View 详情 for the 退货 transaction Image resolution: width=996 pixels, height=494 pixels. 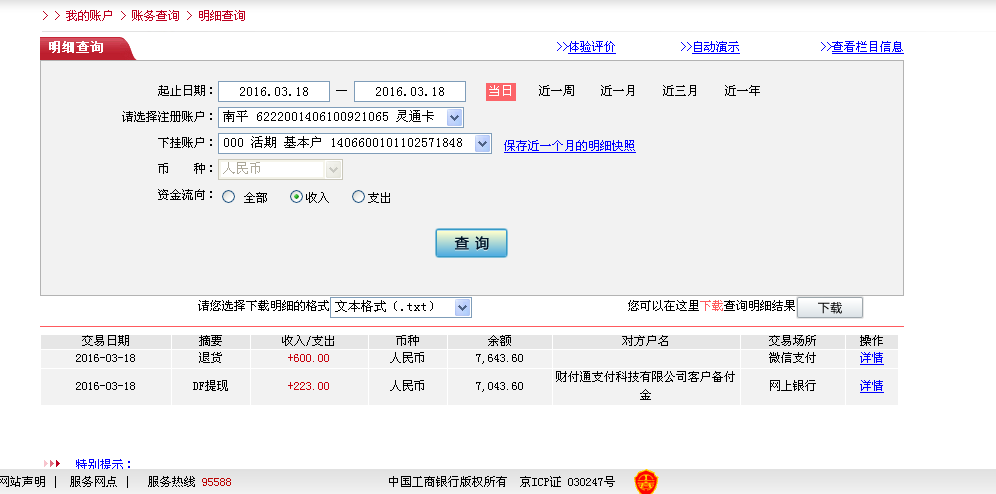point(871,358)
